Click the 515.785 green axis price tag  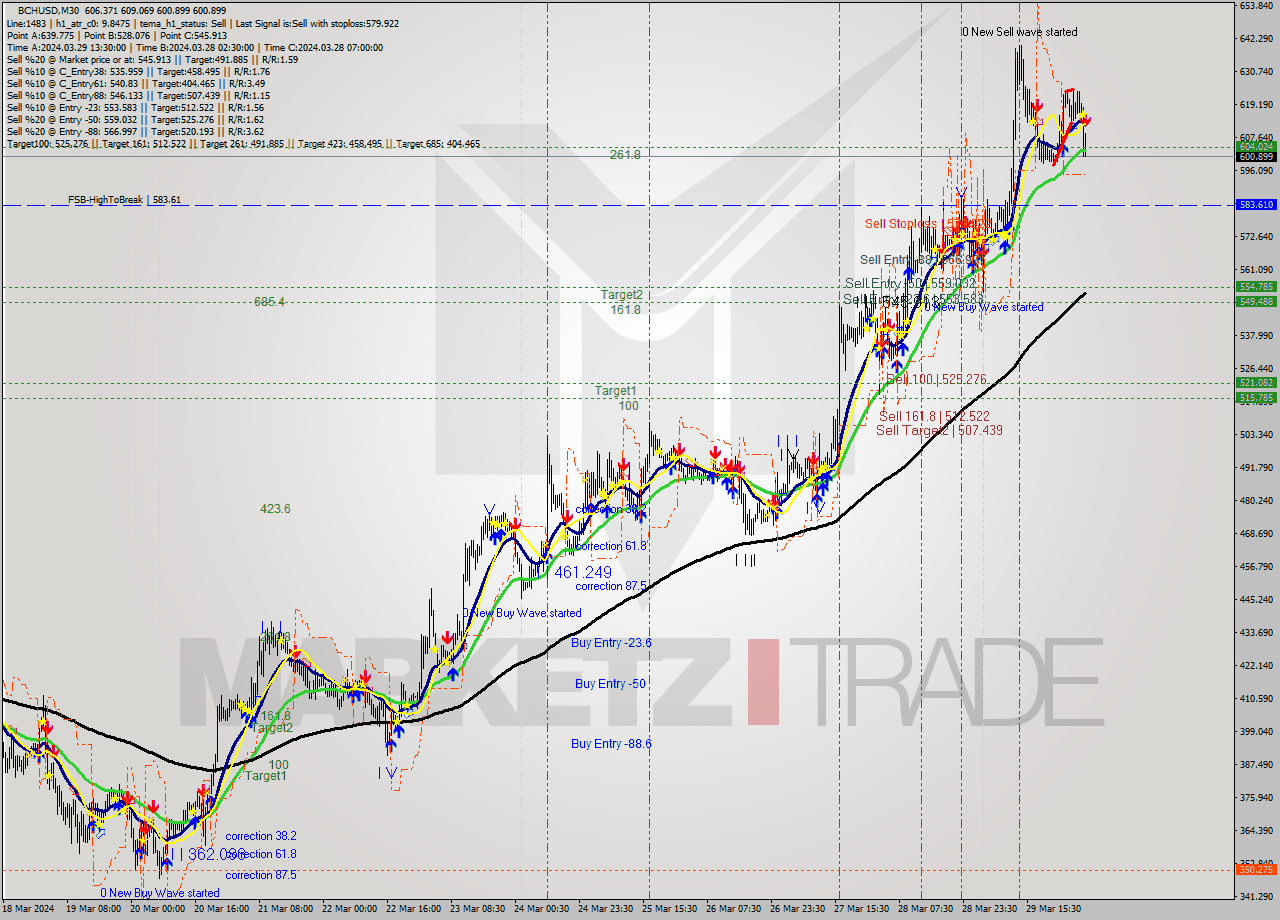click(1256, 397)
